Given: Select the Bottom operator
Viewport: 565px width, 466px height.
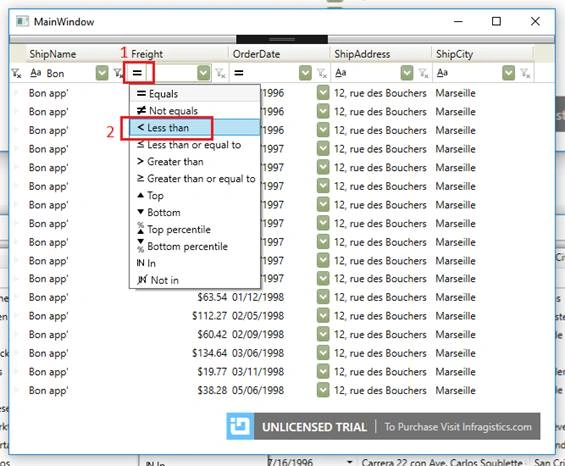Looking at the screenshot, I should click(195, 212).
